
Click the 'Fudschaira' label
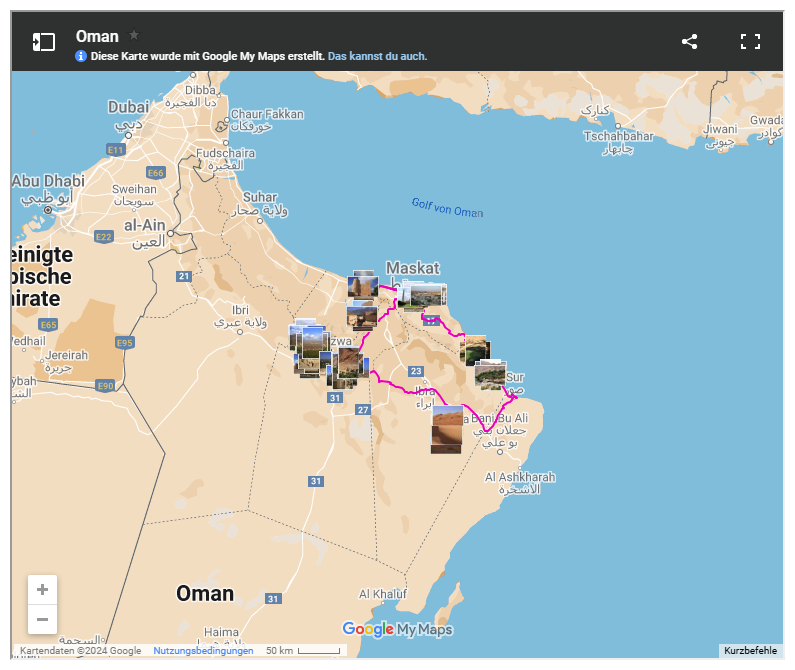[226, 153]
